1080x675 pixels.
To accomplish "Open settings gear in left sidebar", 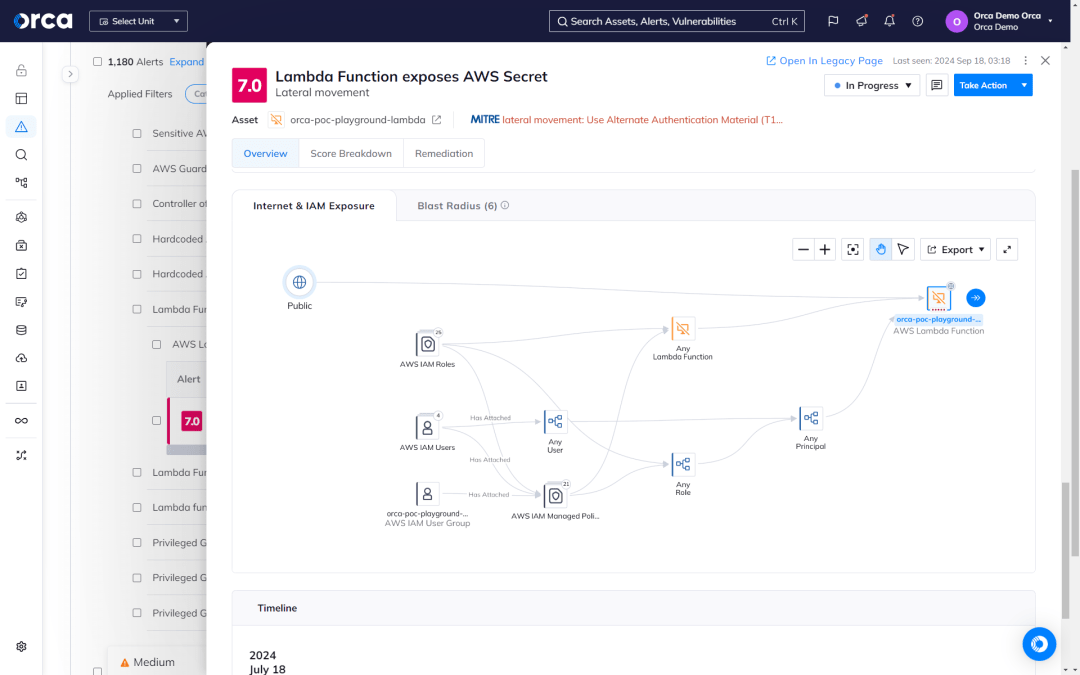I will 21,647.
